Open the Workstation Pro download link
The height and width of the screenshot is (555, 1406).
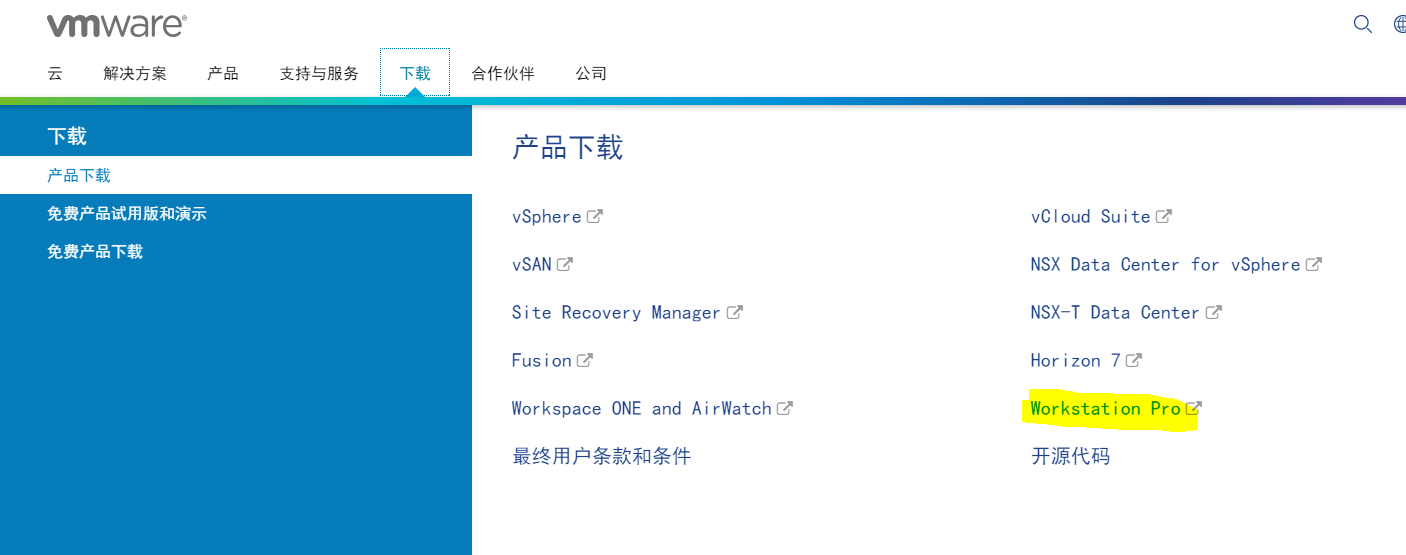coord(1106,408)
